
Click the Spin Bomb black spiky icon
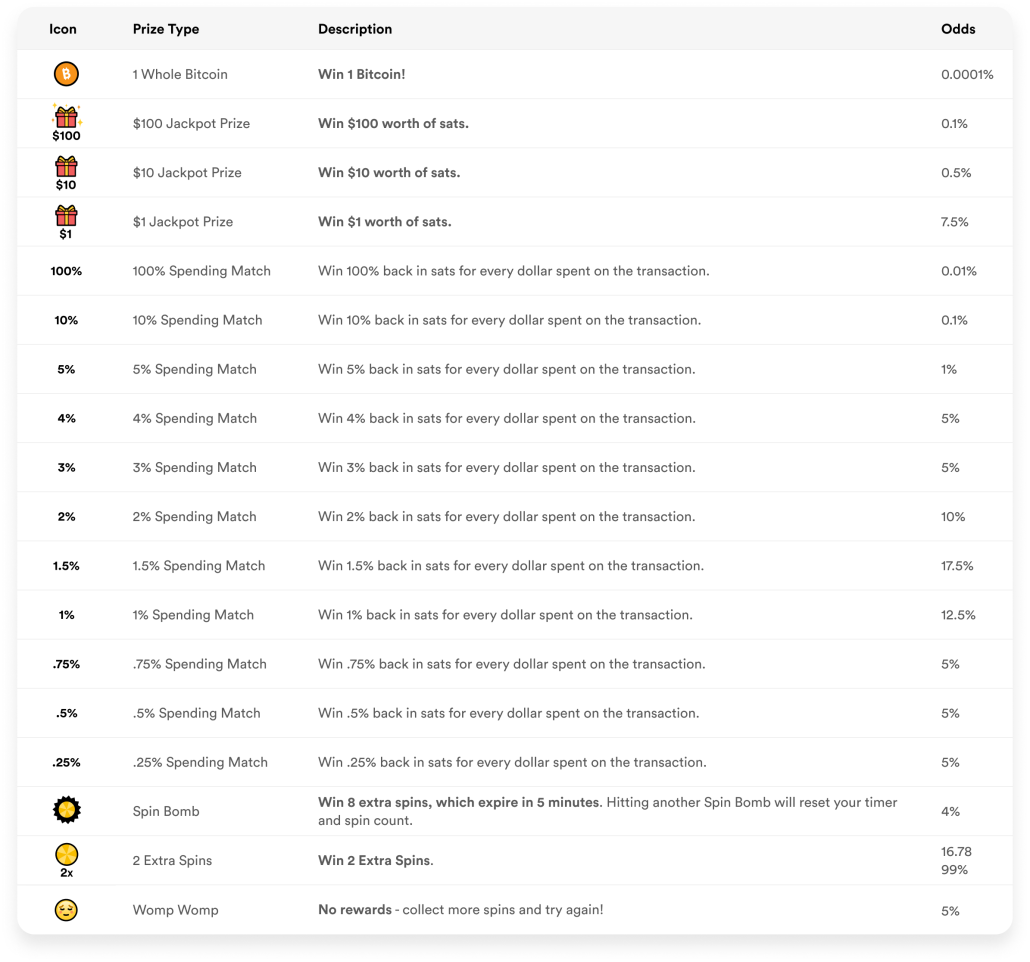[66, 810]
